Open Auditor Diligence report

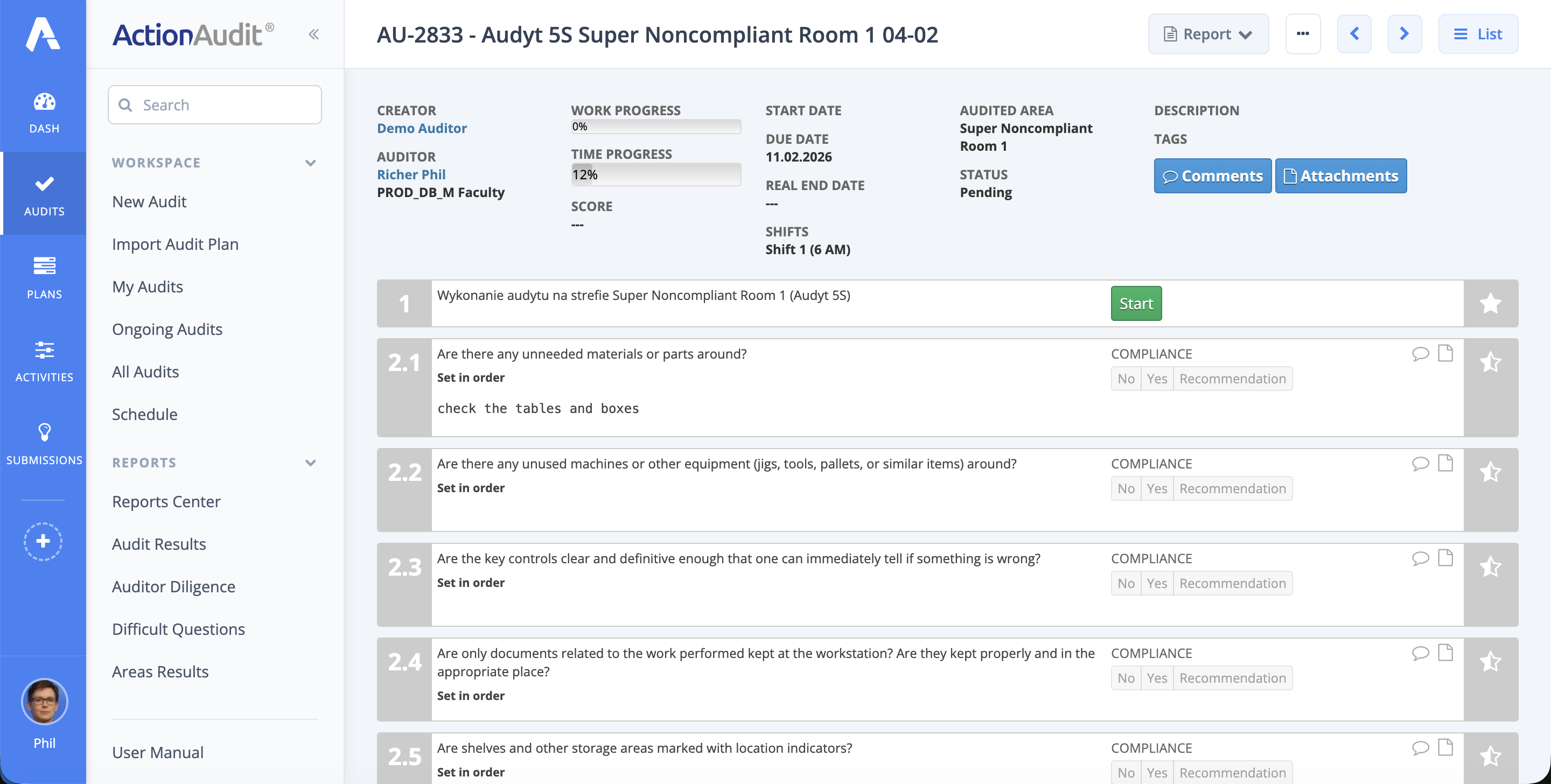pyautogui.click(x=173, y=586)
